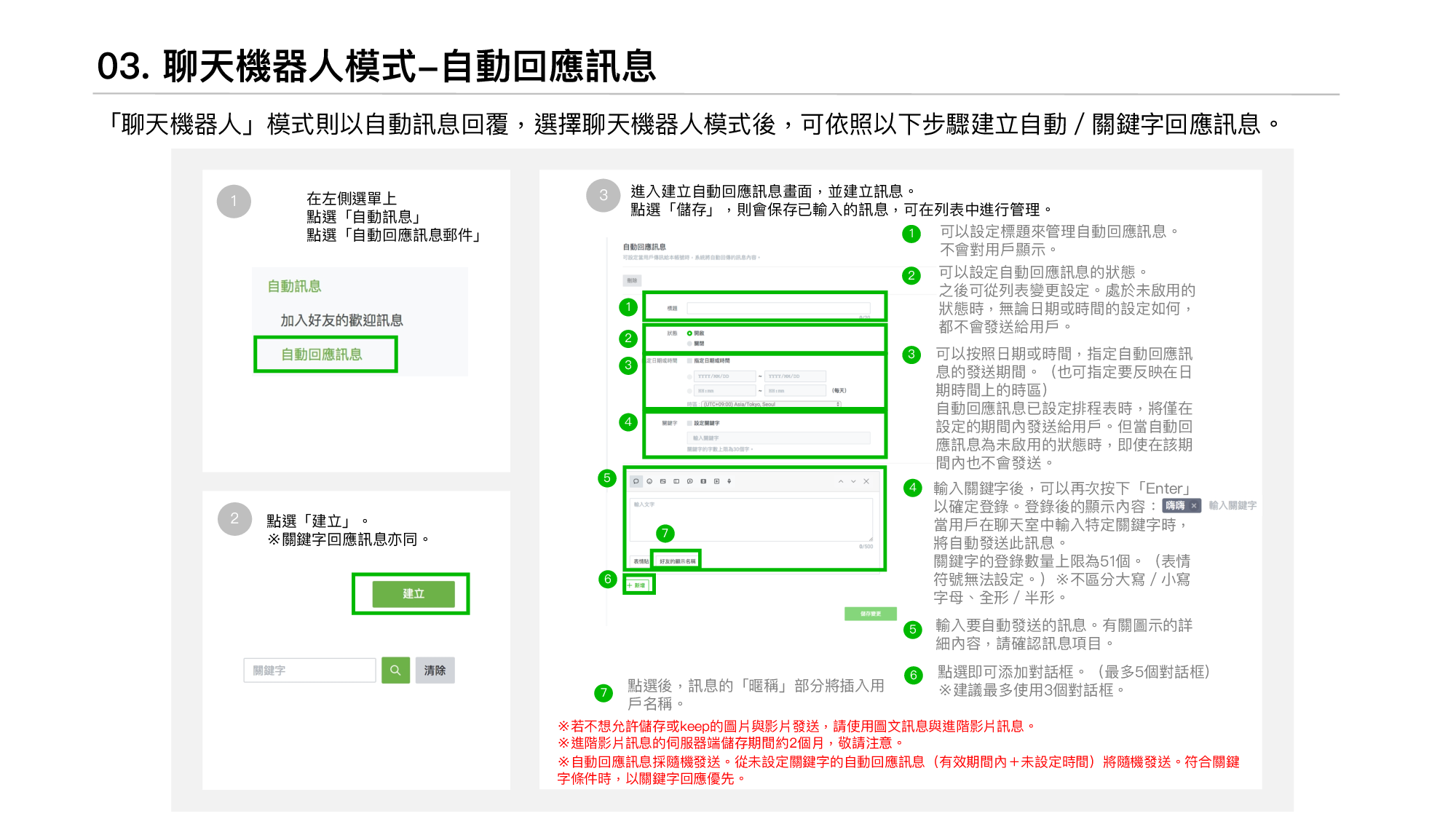The width and height of the screenshot is (1456, 819).
Task: Pick the photo message image icon
Action: tap(662, 481)
